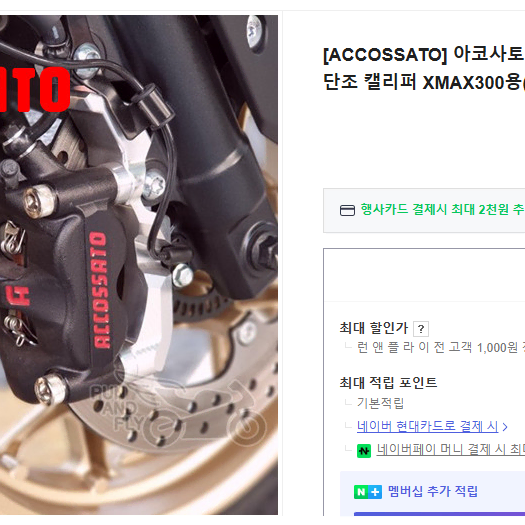Open the 네이버 현대카드로 결제 시 link
525x525 pixels.
[x=427, y=426]
